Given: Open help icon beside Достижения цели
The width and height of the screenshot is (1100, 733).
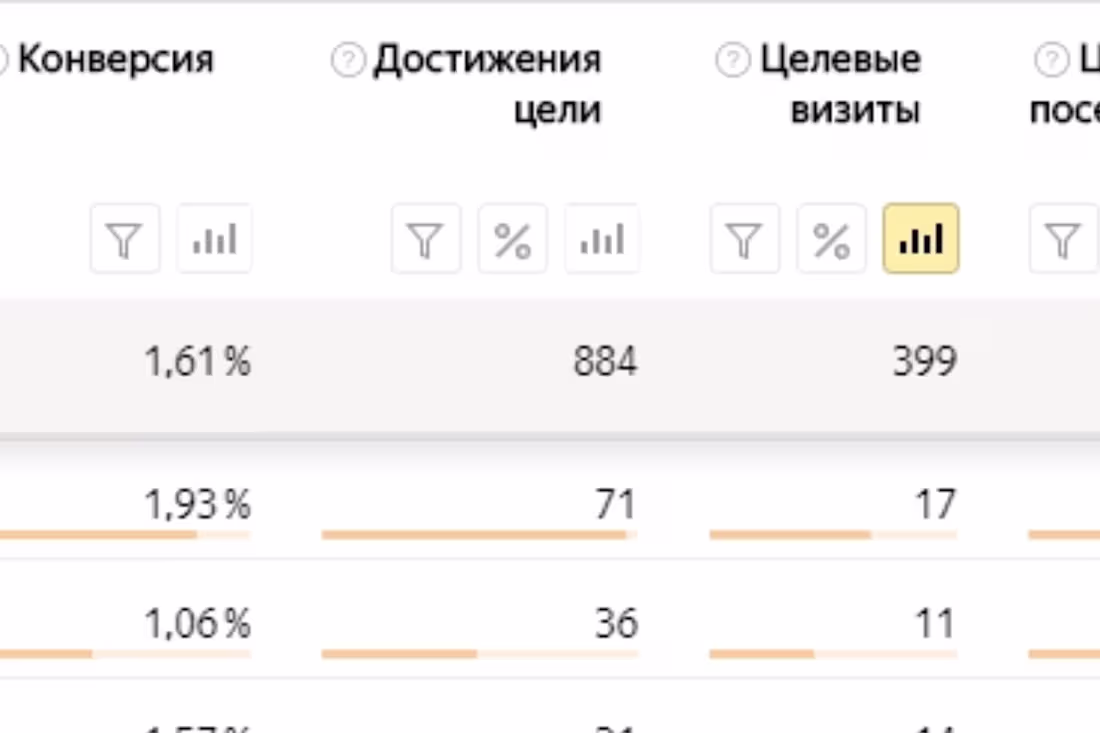Looking at the screenshot, I should (348, 60).
